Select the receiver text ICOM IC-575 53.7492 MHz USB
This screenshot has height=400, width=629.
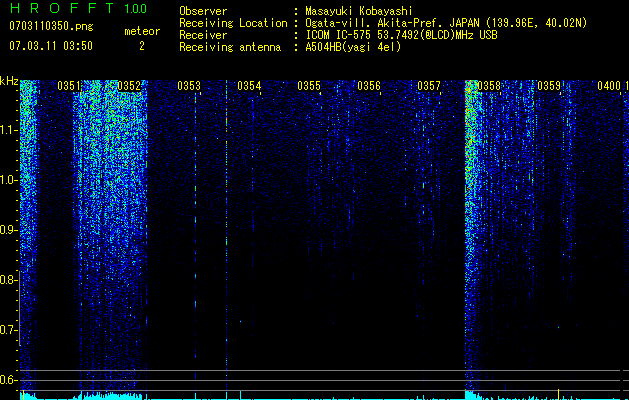point(401,35)
